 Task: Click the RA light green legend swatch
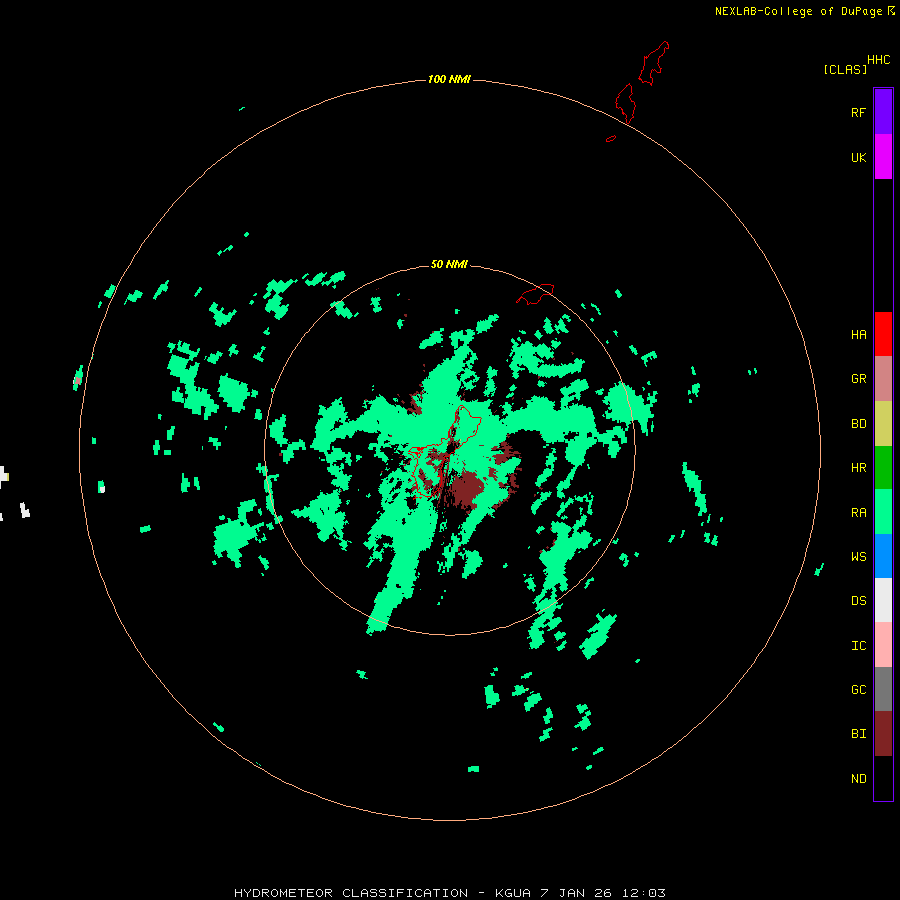pyautogui.click(x=883, y=512)
